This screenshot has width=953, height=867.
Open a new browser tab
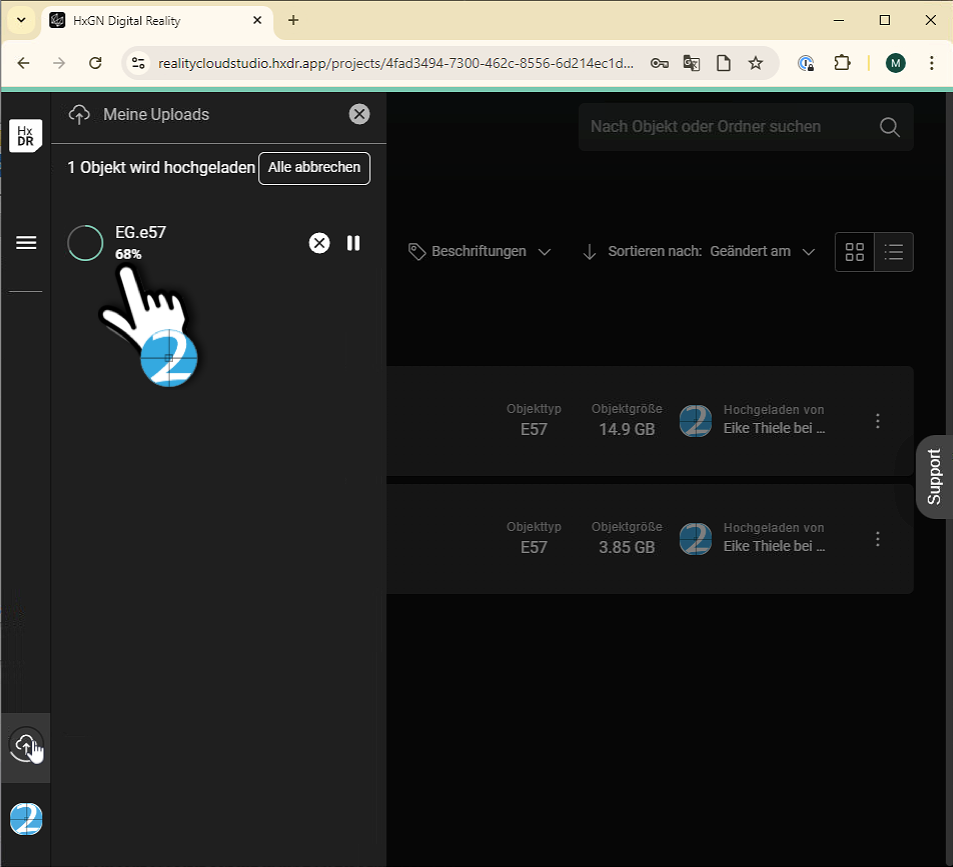294,21
